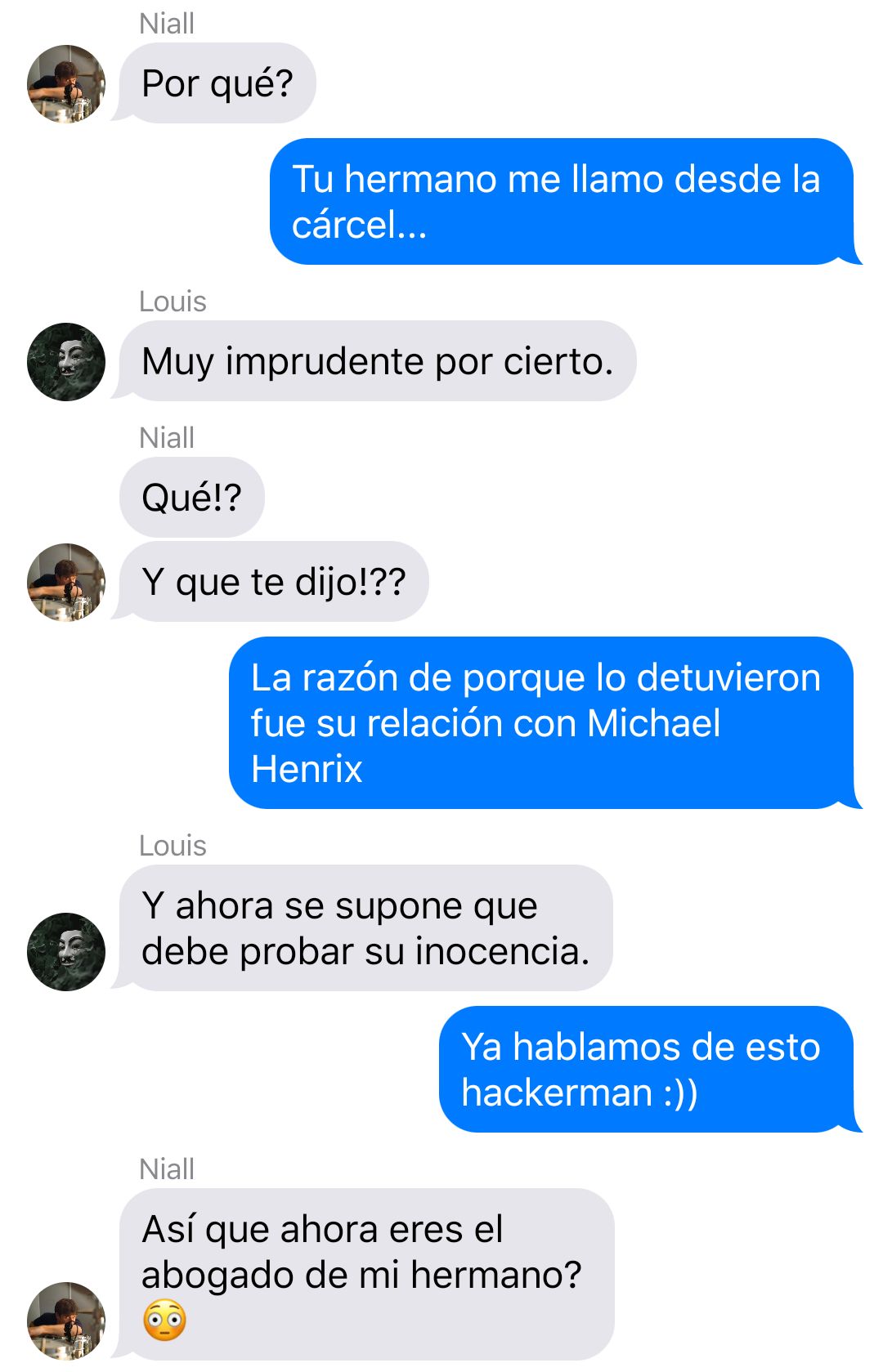The image size is (883, 1372).
Task: Tap 'Niall' name above 'Así que ahora'
Action: coord(167,1169)
